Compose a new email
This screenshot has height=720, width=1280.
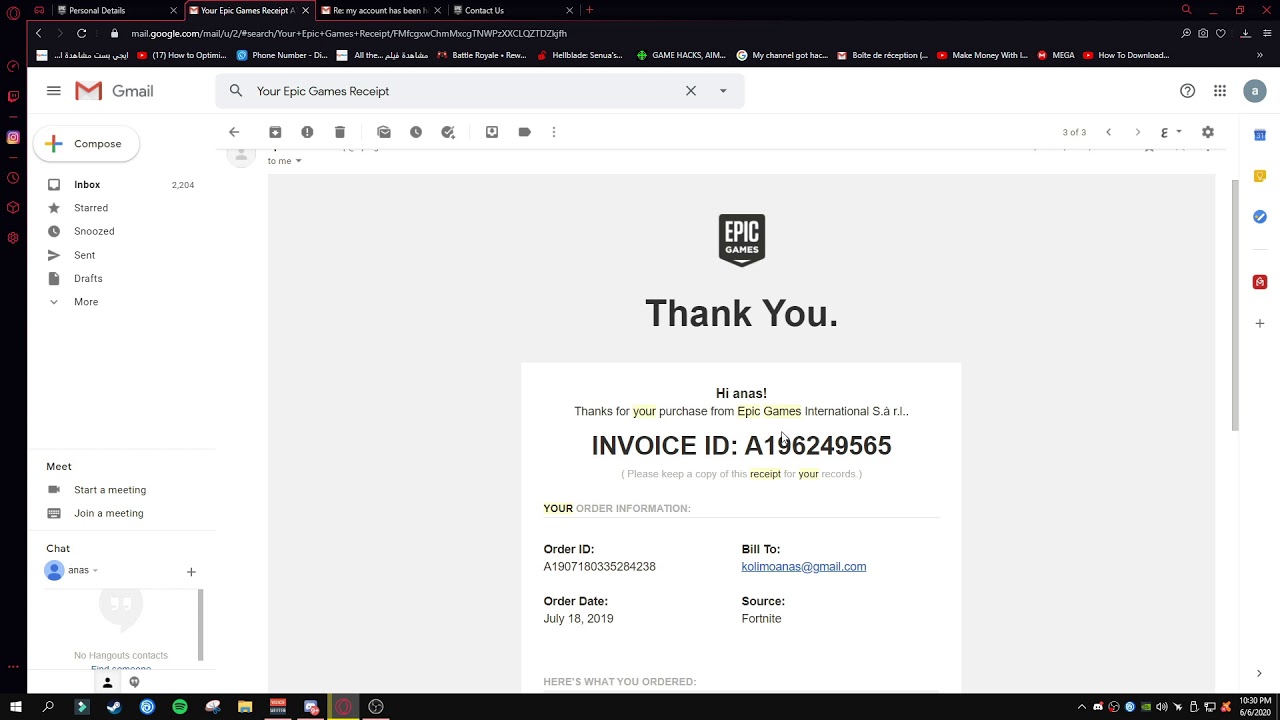pos(86,144)
